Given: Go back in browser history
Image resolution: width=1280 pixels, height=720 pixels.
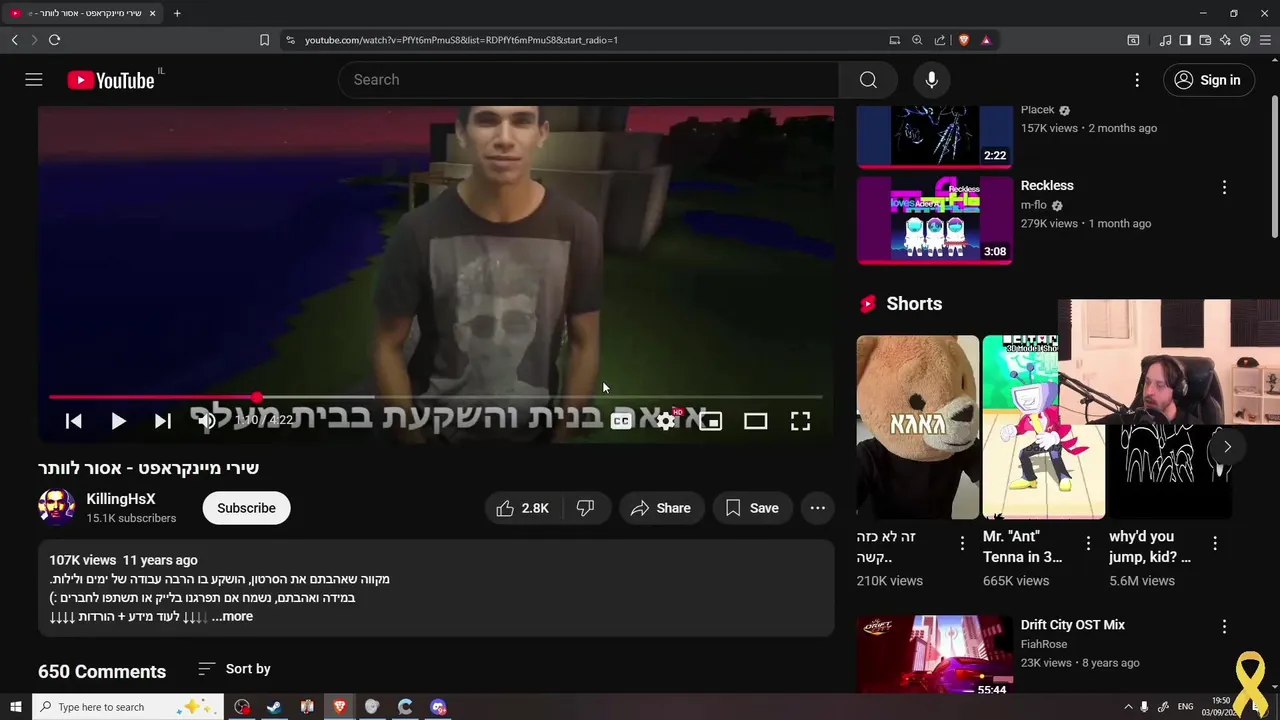Looking at the screenshot, I should pos(14,40).
